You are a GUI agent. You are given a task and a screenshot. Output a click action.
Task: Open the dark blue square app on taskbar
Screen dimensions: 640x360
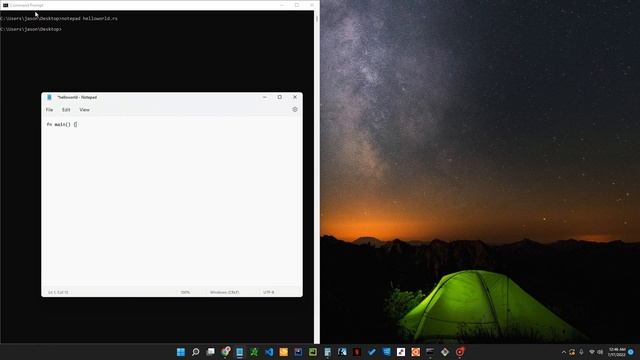pyautogui.click(x=298, y=352)
